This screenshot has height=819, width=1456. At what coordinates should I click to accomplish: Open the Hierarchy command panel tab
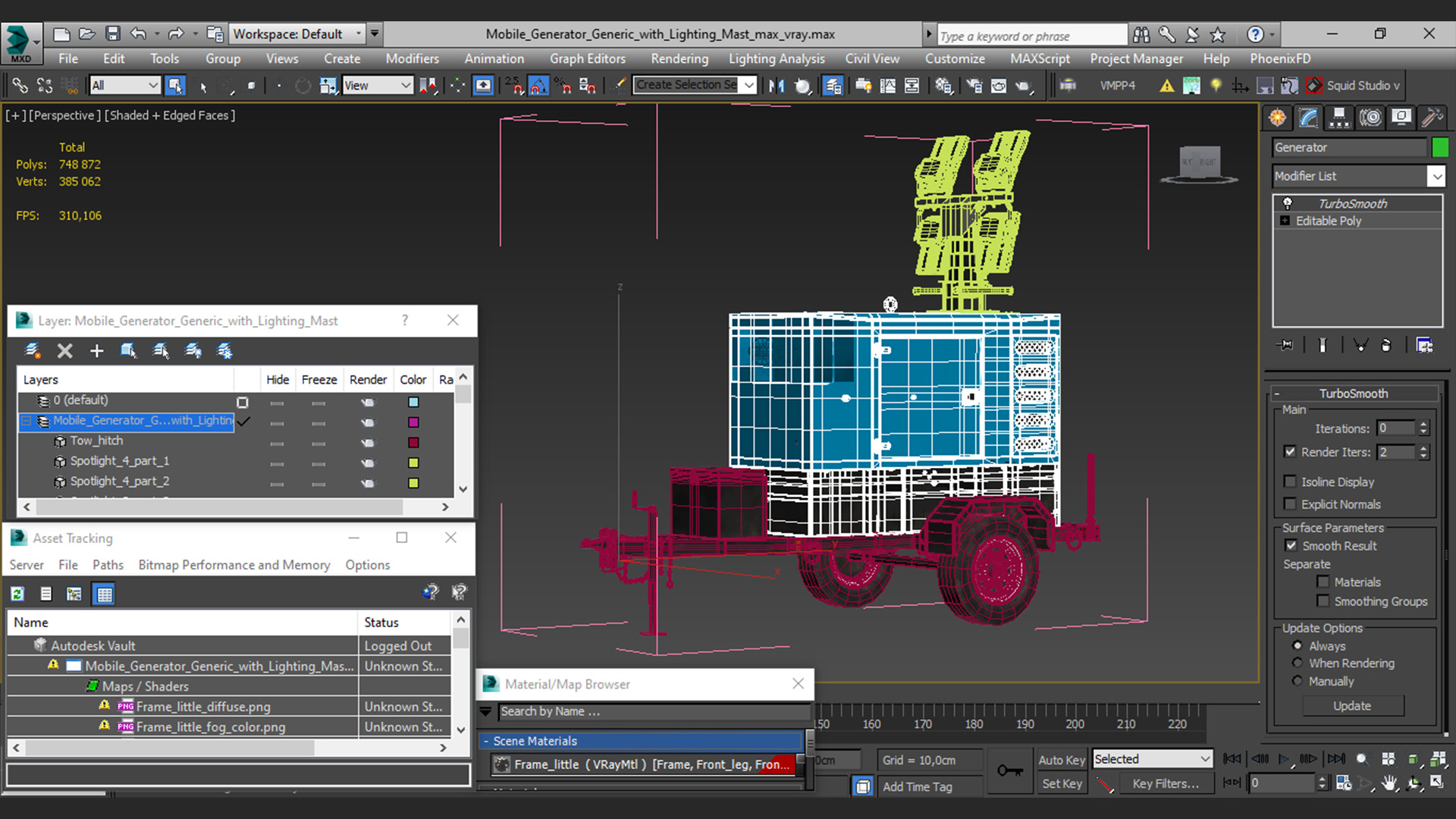[x=1339, y=118]
